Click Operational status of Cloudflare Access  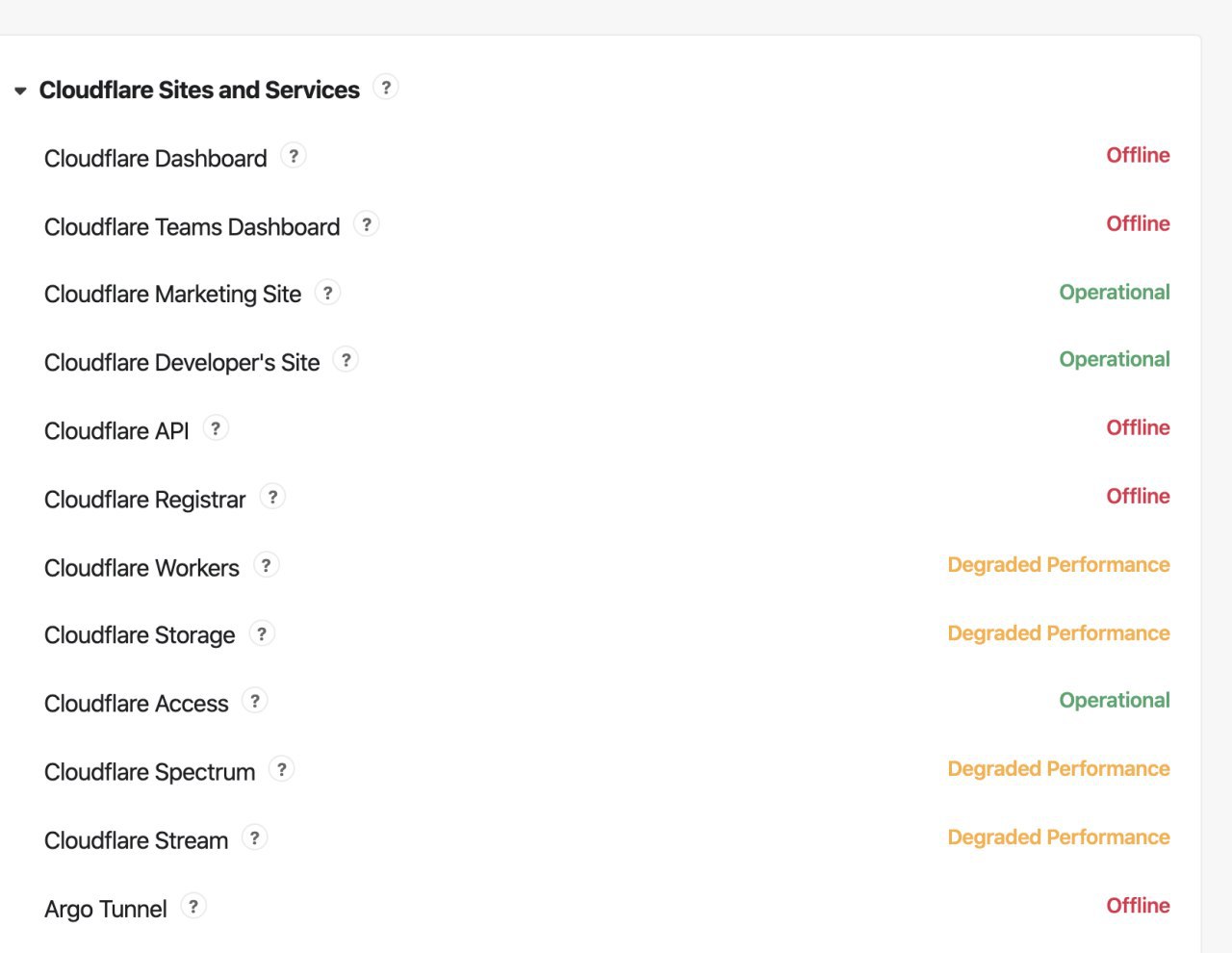(1115, 701)
